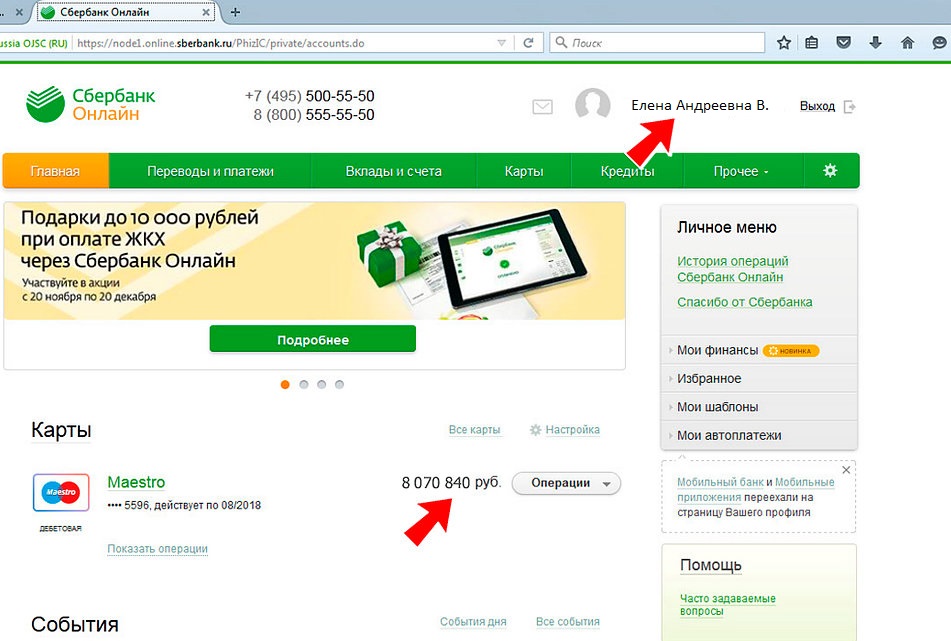Expand Мои автоплатежи section

coord(729,435)
